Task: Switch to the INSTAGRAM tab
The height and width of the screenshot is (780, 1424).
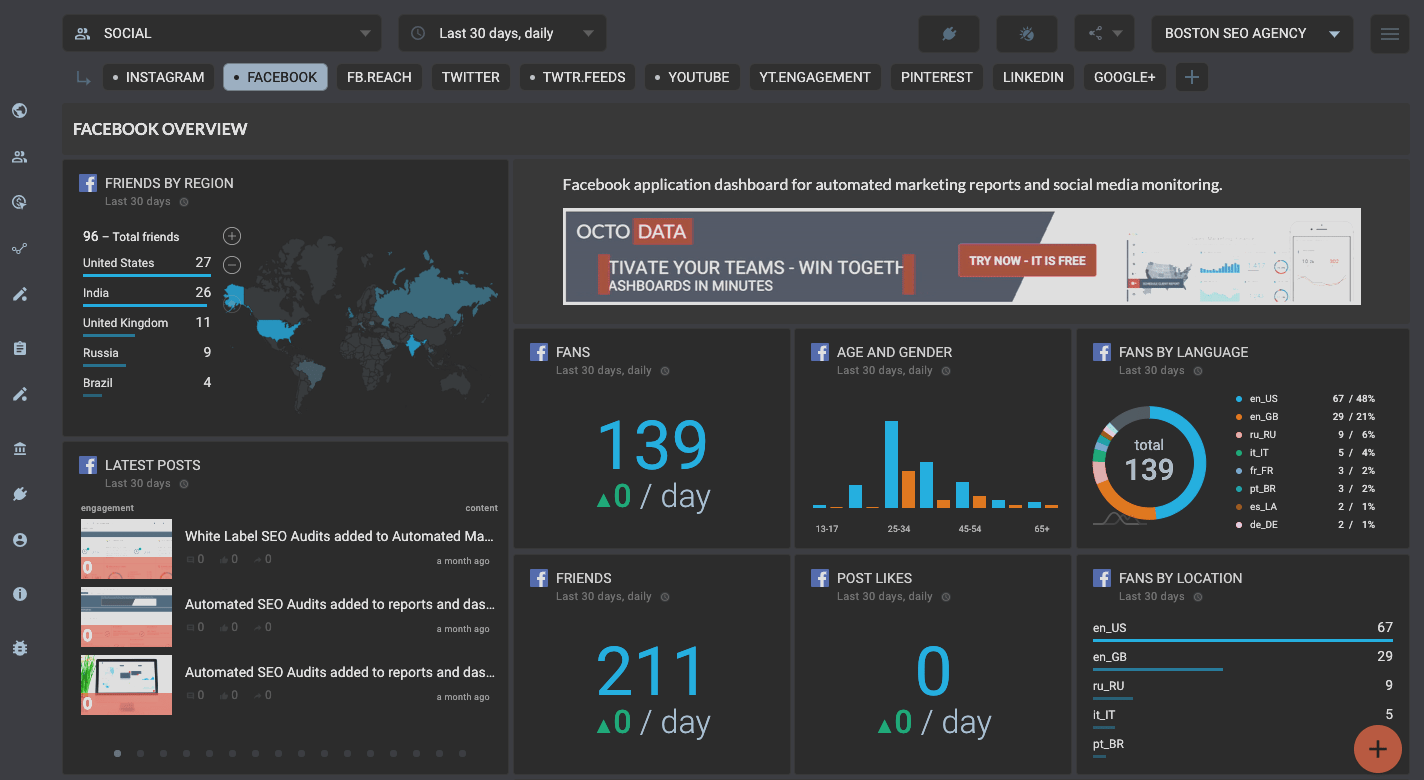Action: (158, 77)
